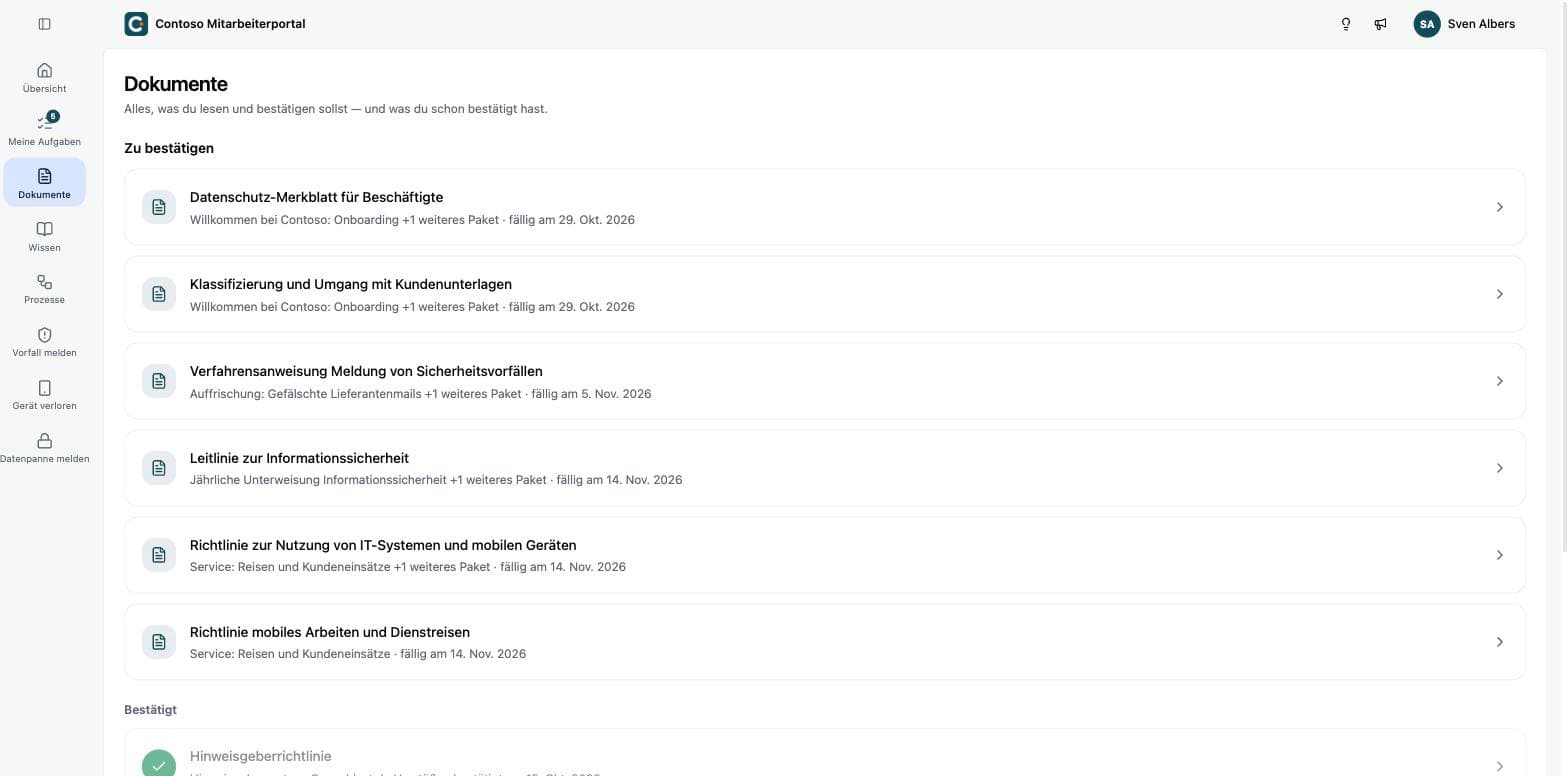Click the Leitlinie zur Informationssicherheit title
1568x776 pixels.
tap(299, 458)
